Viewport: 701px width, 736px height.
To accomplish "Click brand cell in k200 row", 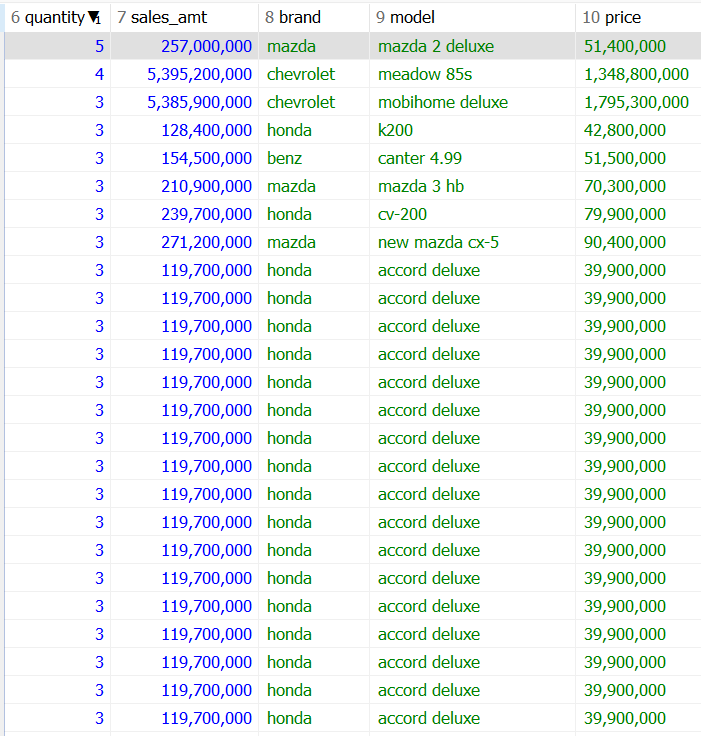I will 314,130.
